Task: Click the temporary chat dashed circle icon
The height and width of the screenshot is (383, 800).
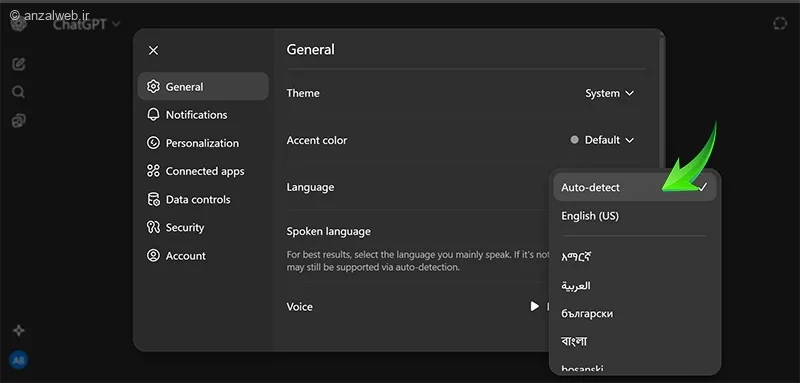Action: [x=780, y=23]
